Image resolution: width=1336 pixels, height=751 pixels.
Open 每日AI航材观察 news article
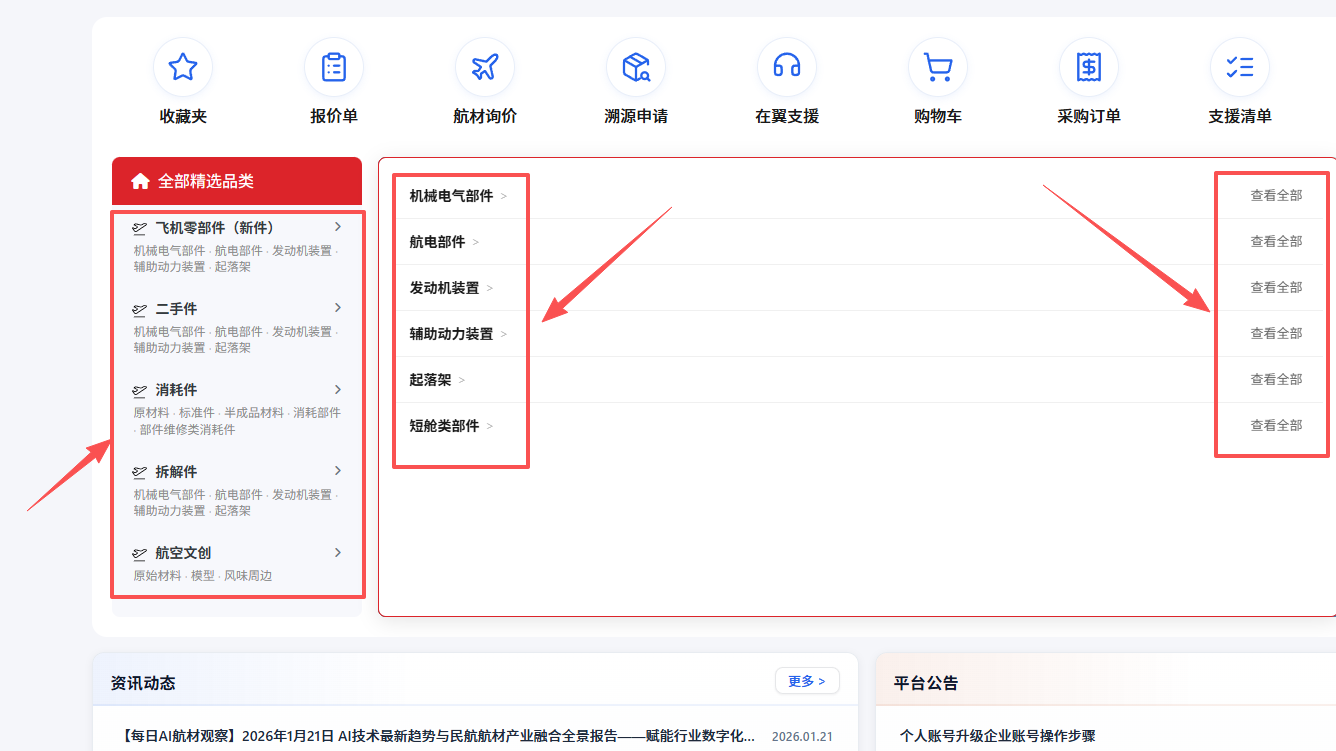pyautogui.click(x=438, y=736)
